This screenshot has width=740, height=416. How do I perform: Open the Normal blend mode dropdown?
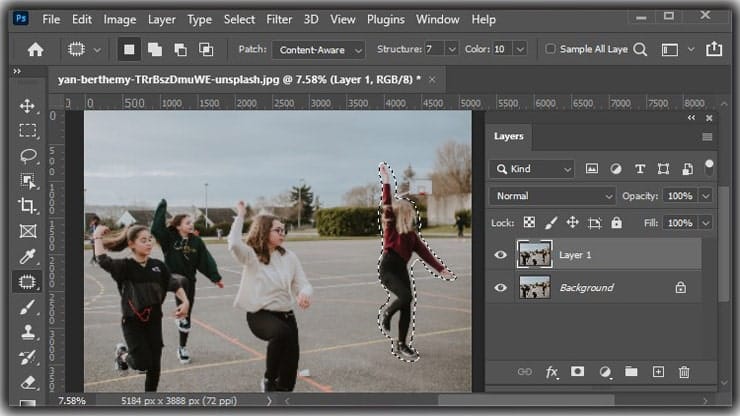[x=553, y=196]
